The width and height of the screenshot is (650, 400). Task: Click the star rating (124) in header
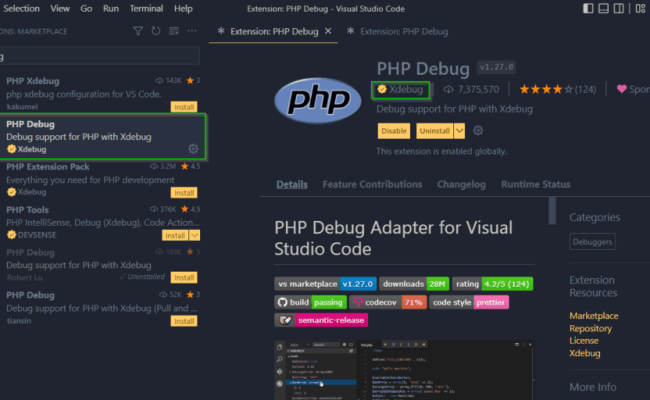[558, 89]
